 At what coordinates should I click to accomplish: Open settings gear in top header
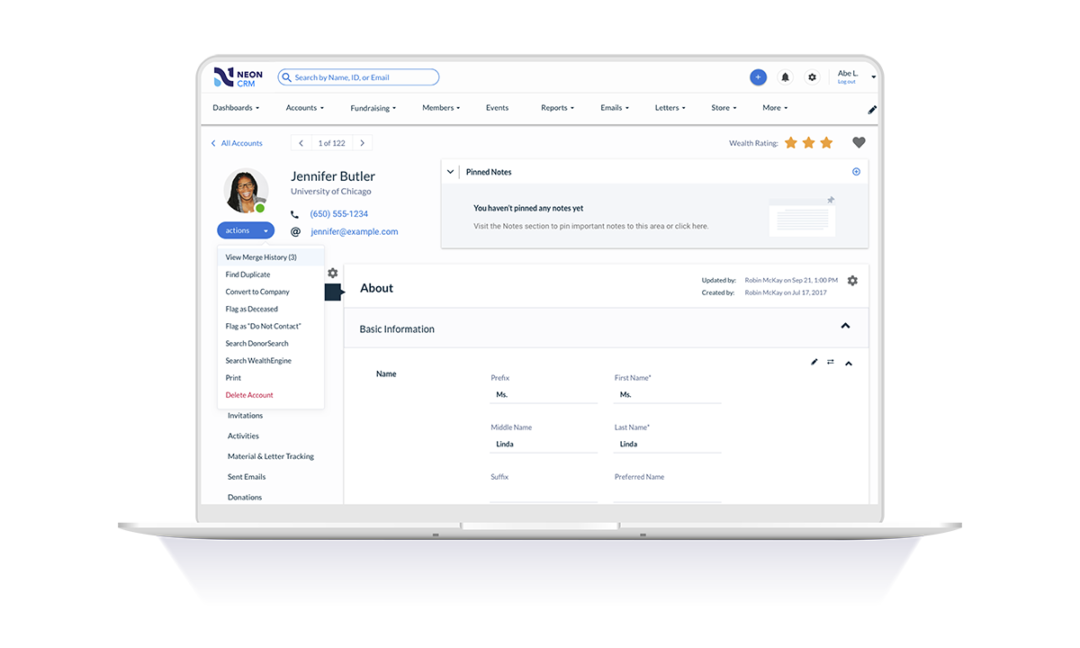coord(812,78)
